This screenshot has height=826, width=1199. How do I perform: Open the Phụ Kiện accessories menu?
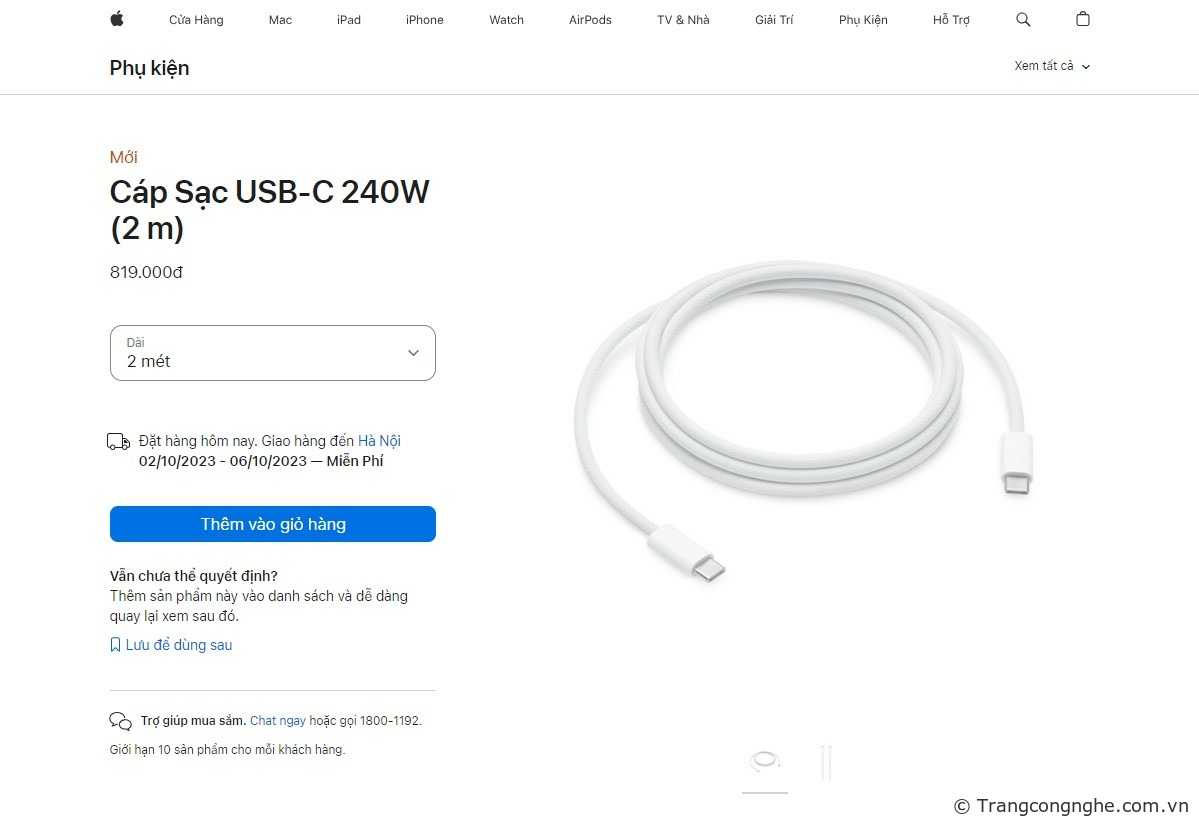click(x=863, y=20)
